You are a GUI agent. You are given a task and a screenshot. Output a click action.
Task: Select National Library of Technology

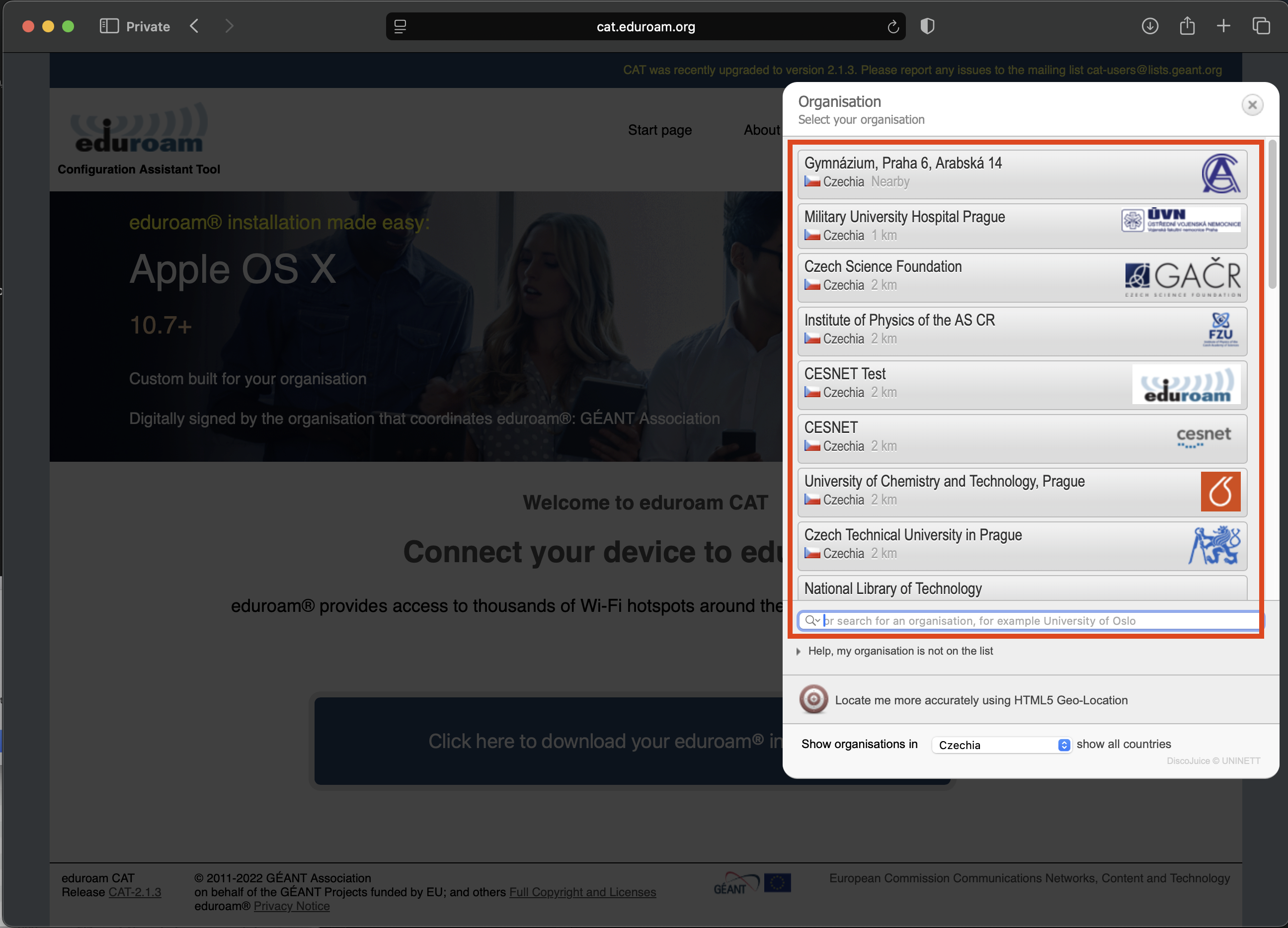(1022, 589)
